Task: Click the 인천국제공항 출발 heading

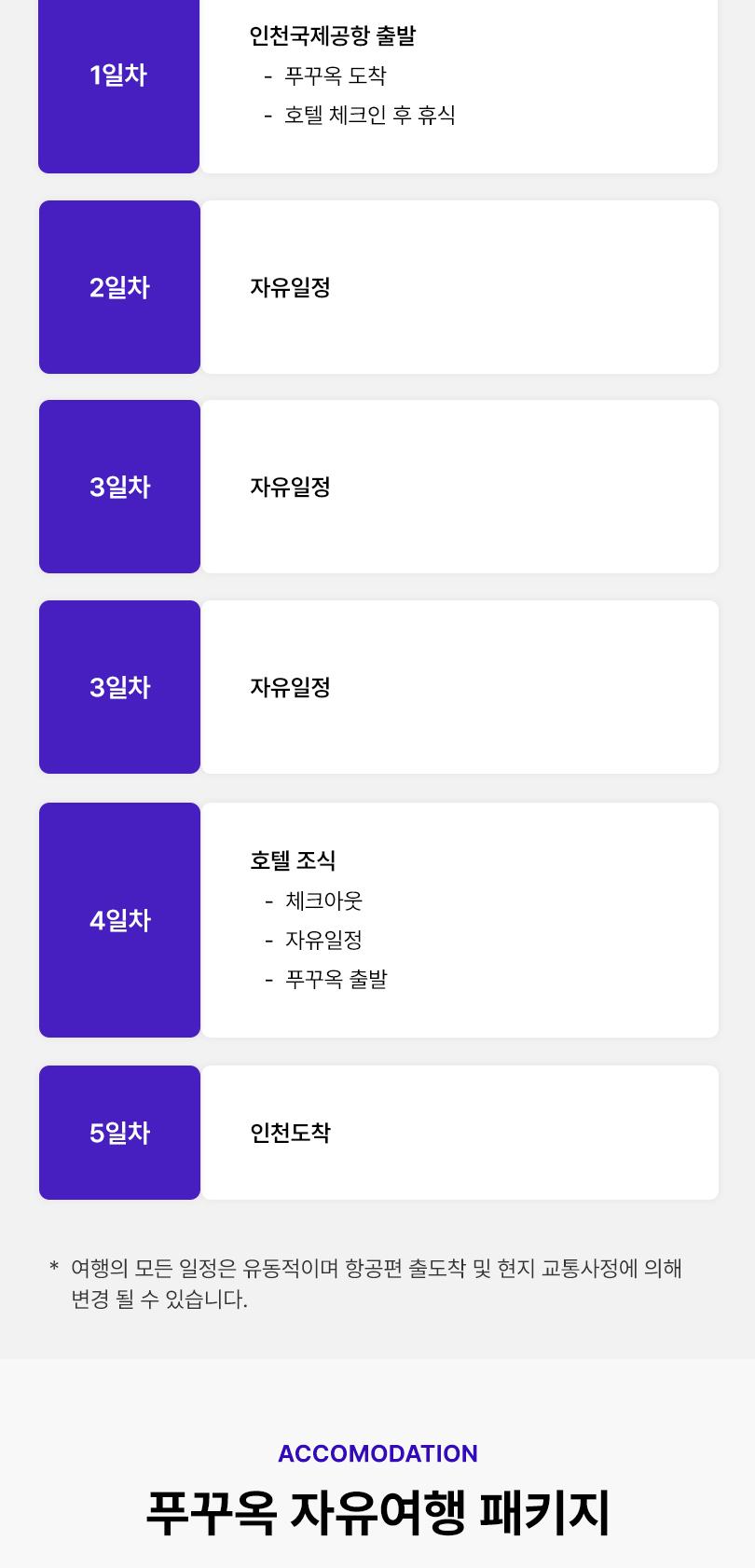Action: [333, 36]
